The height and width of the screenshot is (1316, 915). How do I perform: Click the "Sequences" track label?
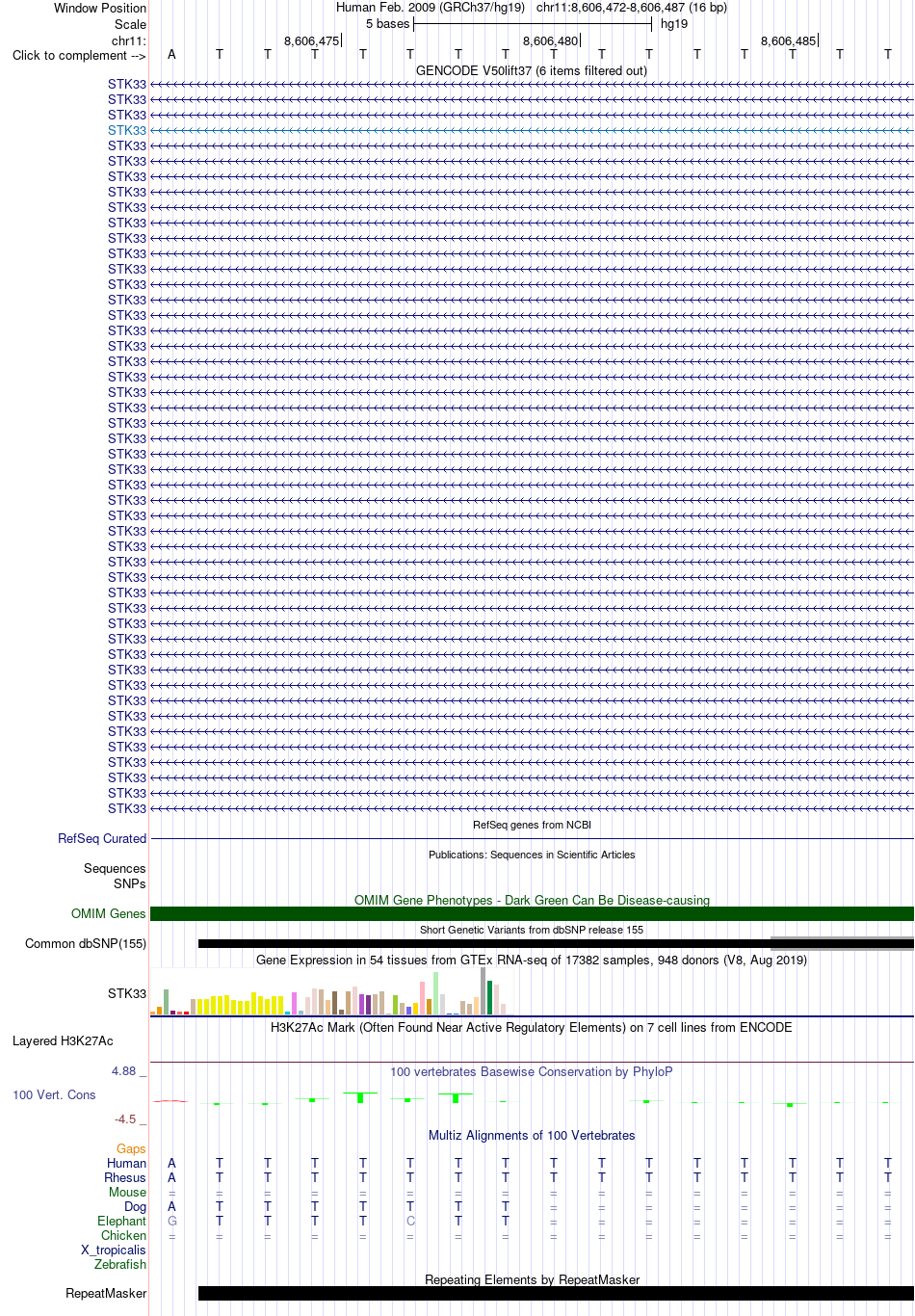click(115, 868)
